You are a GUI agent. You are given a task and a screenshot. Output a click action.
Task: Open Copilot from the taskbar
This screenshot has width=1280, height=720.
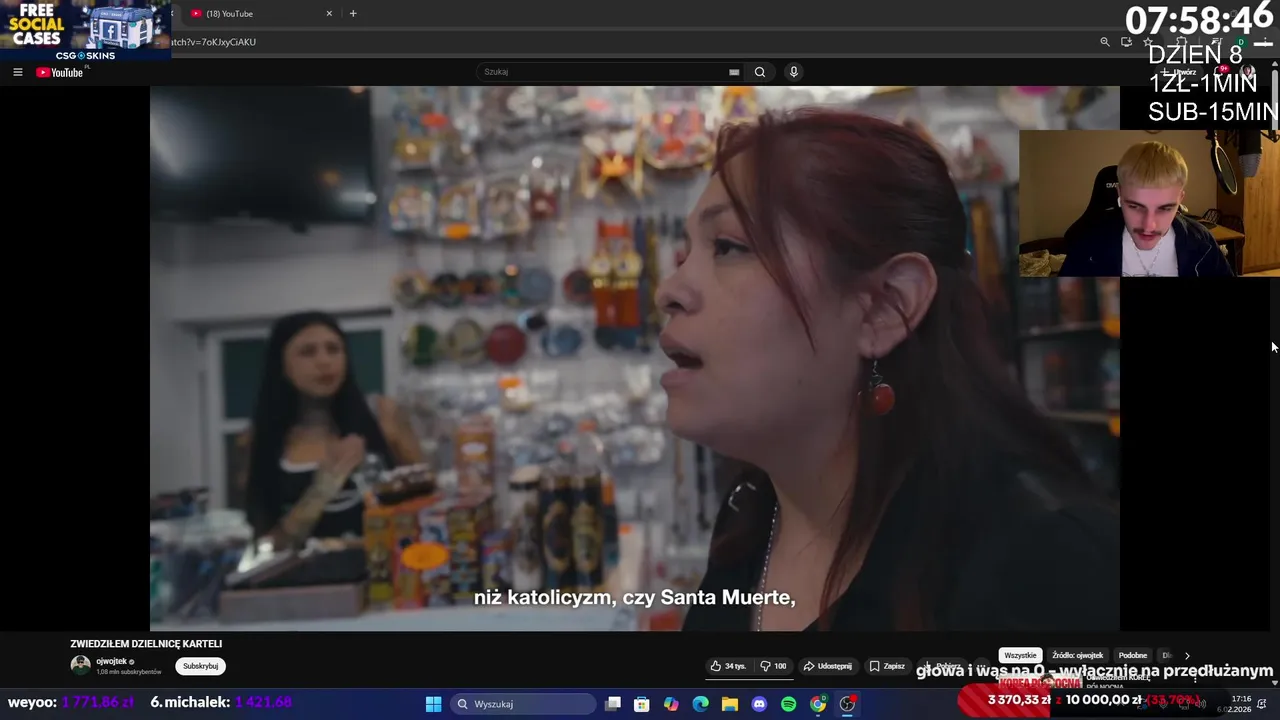point(671,704)
